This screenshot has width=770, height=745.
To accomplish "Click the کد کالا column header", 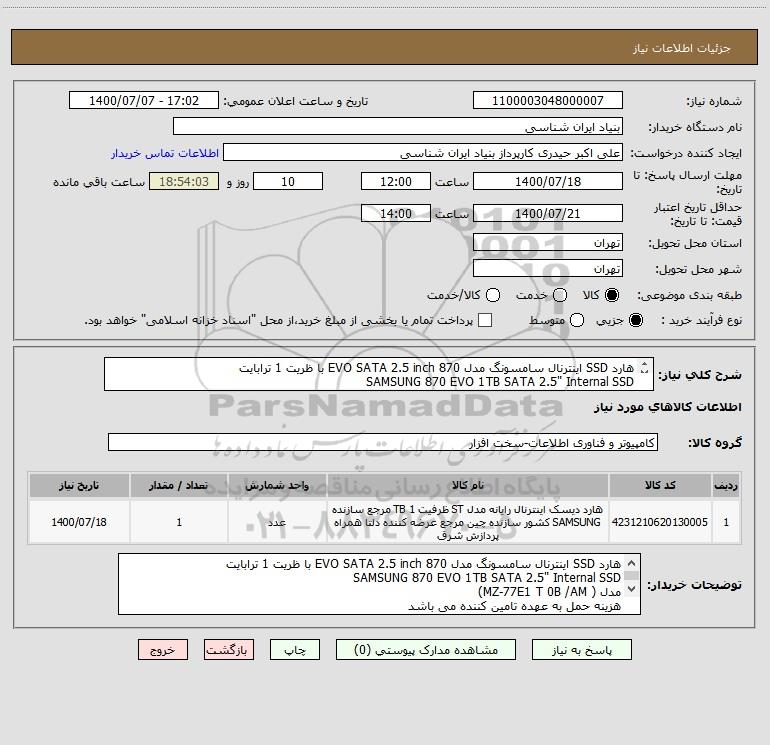I will (660, 485).
